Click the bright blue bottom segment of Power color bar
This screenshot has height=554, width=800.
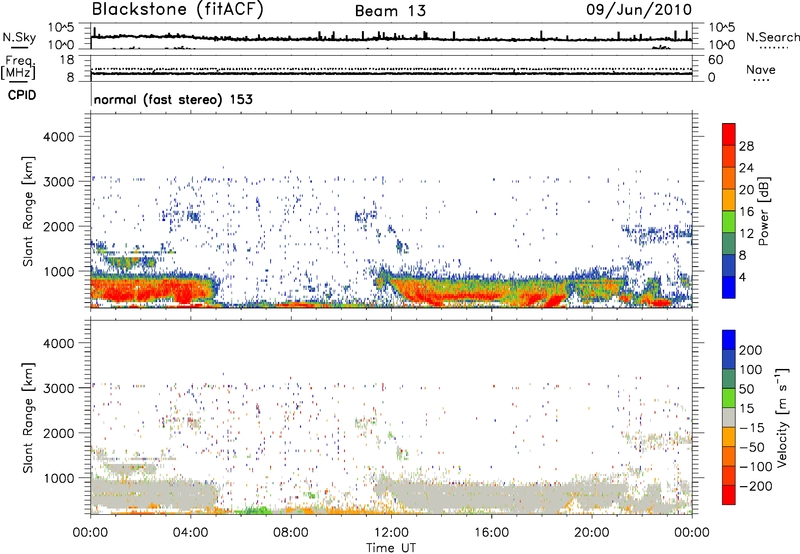click(x=729, y=288)
